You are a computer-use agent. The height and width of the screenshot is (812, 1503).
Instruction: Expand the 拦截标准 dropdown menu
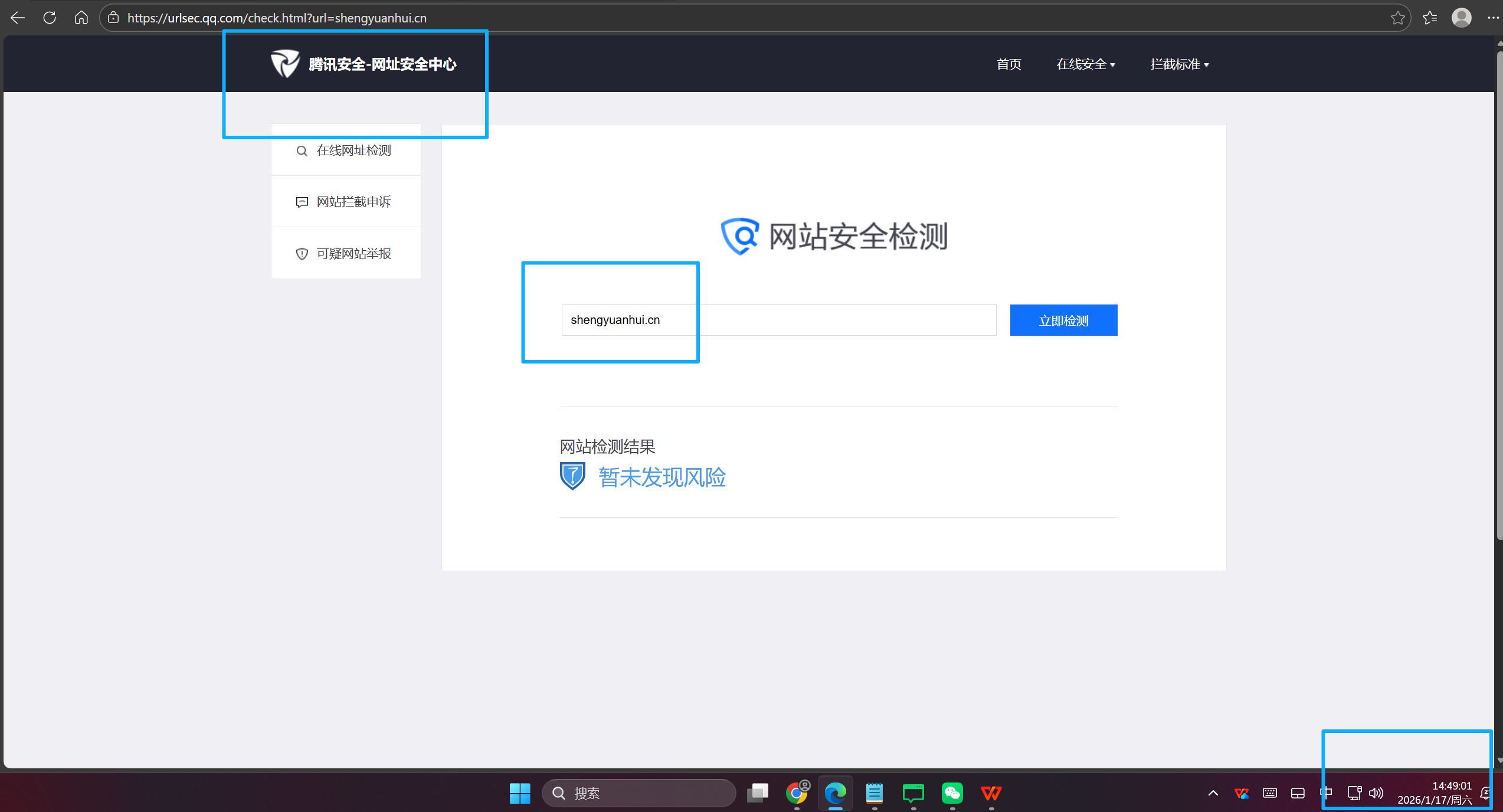click(1179, 64)
